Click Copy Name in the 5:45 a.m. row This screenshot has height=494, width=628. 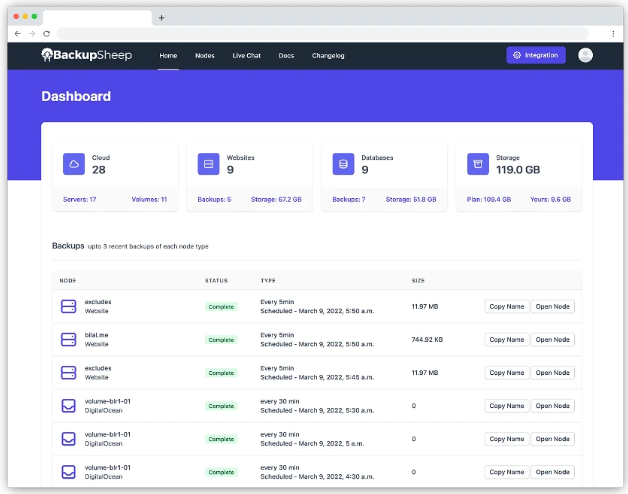(507, 373)
